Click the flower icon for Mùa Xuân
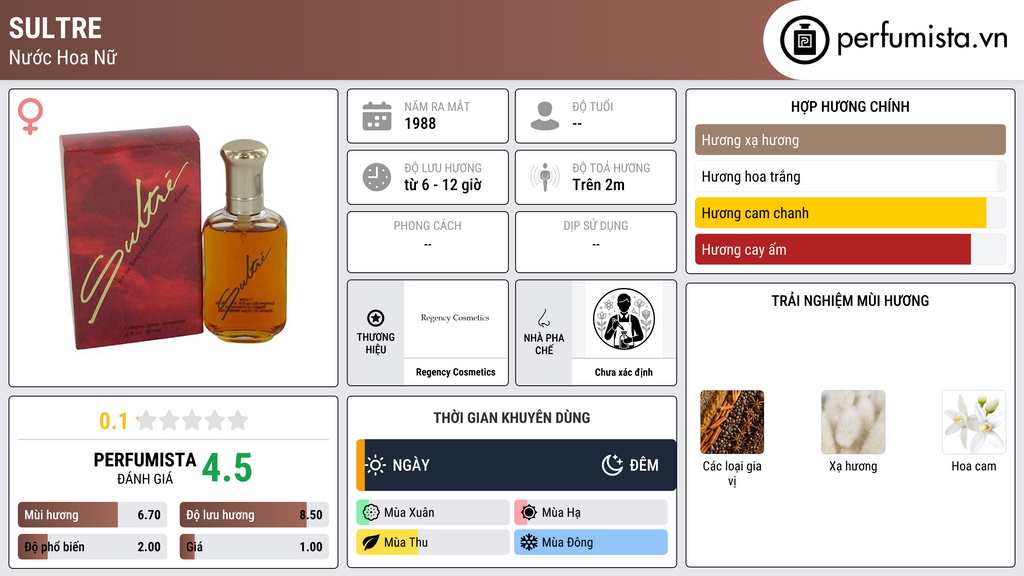This screenshot has width=1024, height=576. pyautogui.click(x=371, y=513)
